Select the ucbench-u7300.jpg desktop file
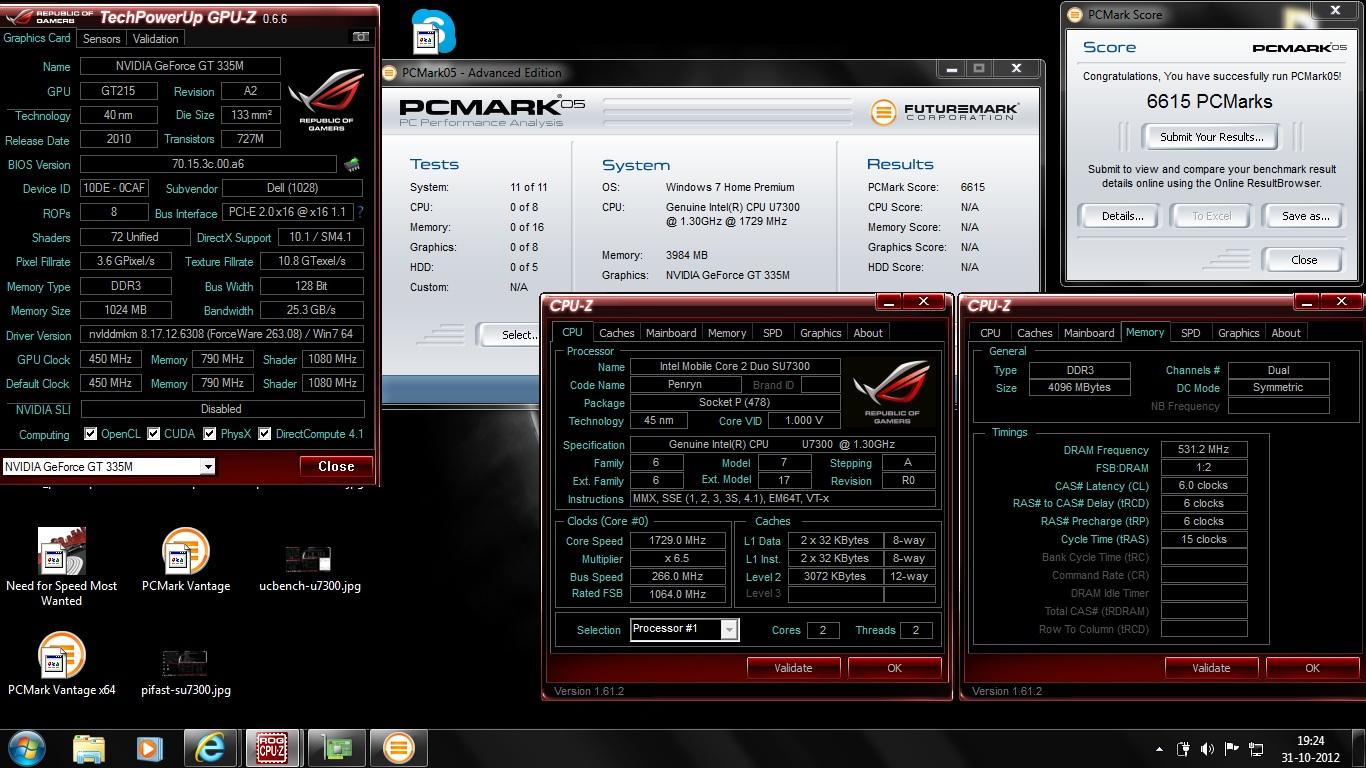Image resolution: width=1366 pixels, height=768 pixels. tap(309, 569)
